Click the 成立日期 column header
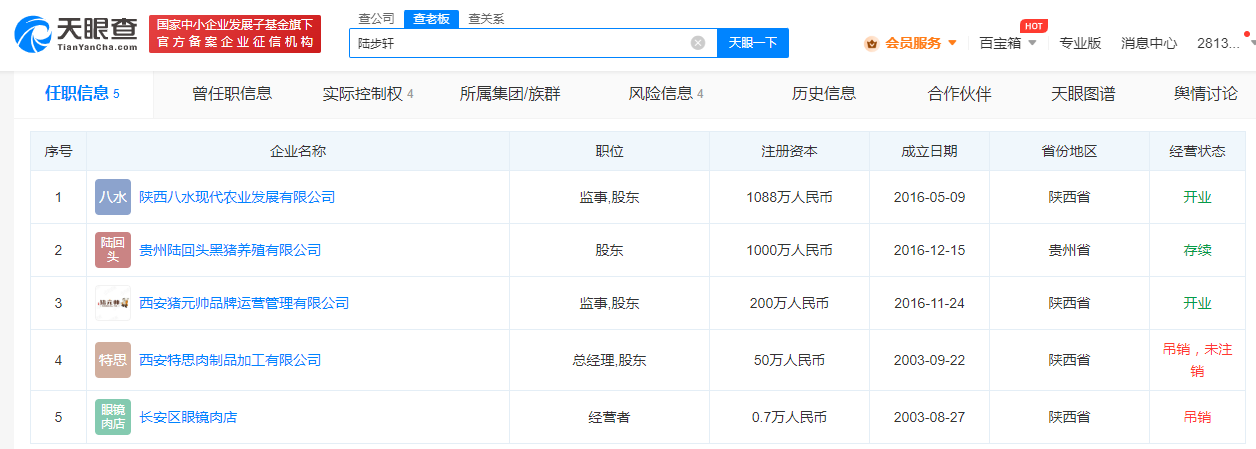This screenshot has height=449, width=1256. point(930,151)
